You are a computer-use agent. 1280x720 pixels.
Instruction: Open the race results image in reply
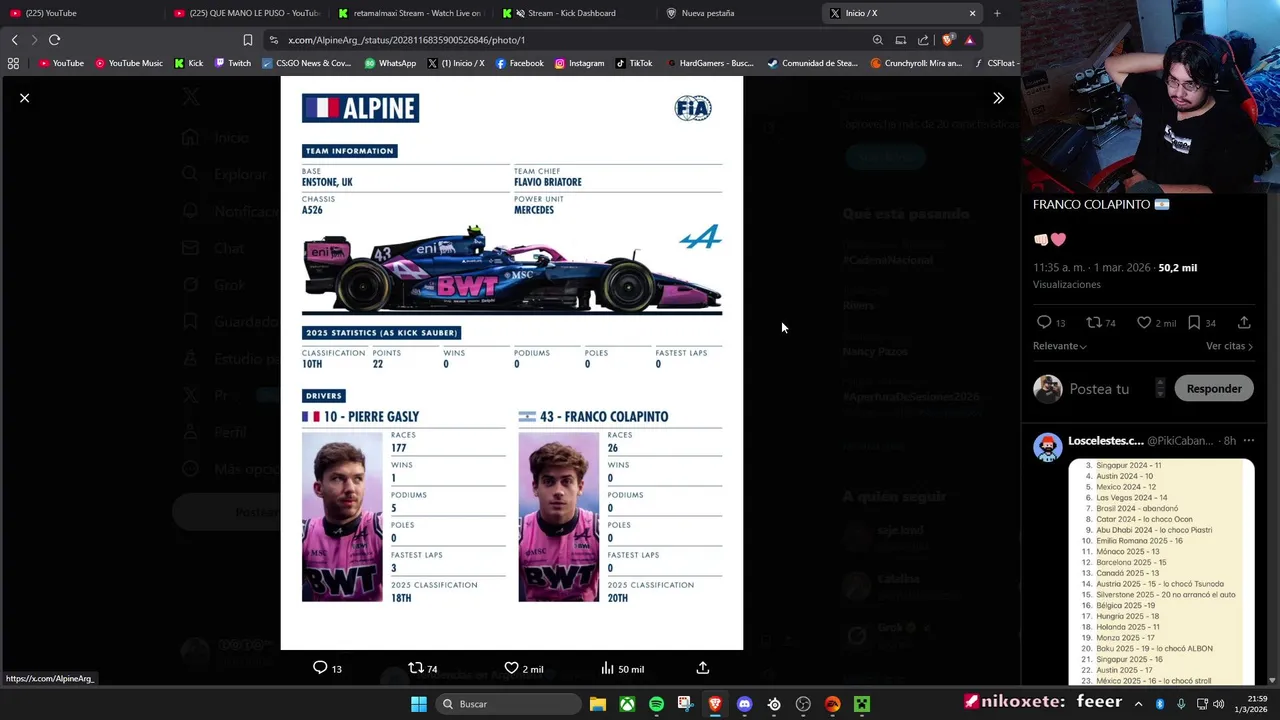click(x=1161, y=572)
